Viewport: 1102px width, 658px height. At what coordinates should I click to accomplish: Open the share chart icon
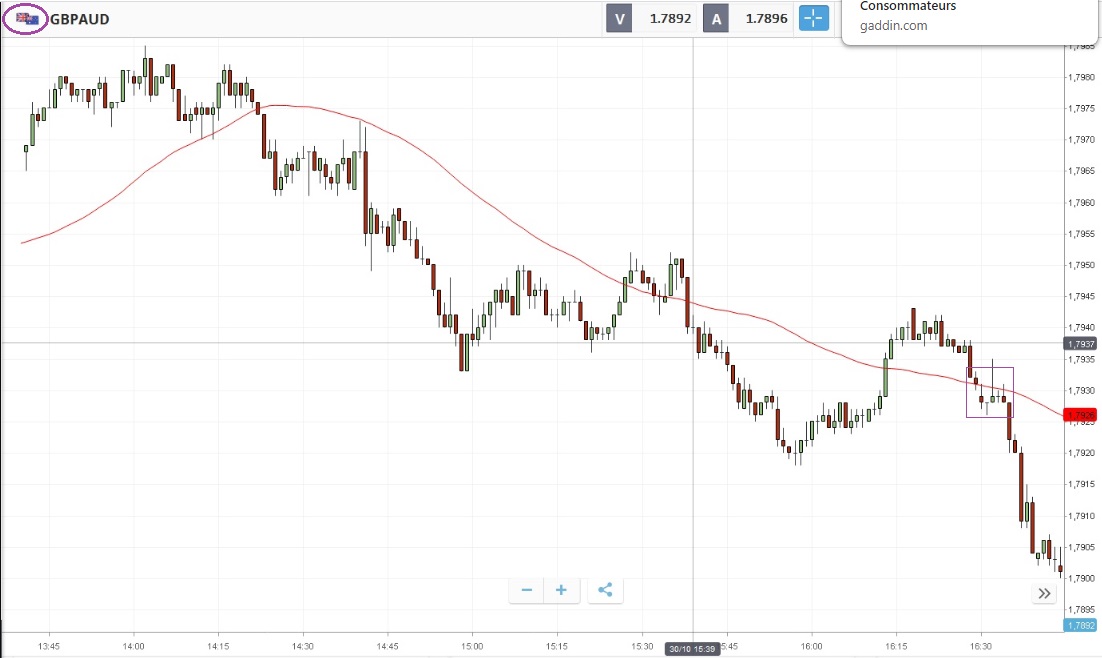[x=604, y=590]
